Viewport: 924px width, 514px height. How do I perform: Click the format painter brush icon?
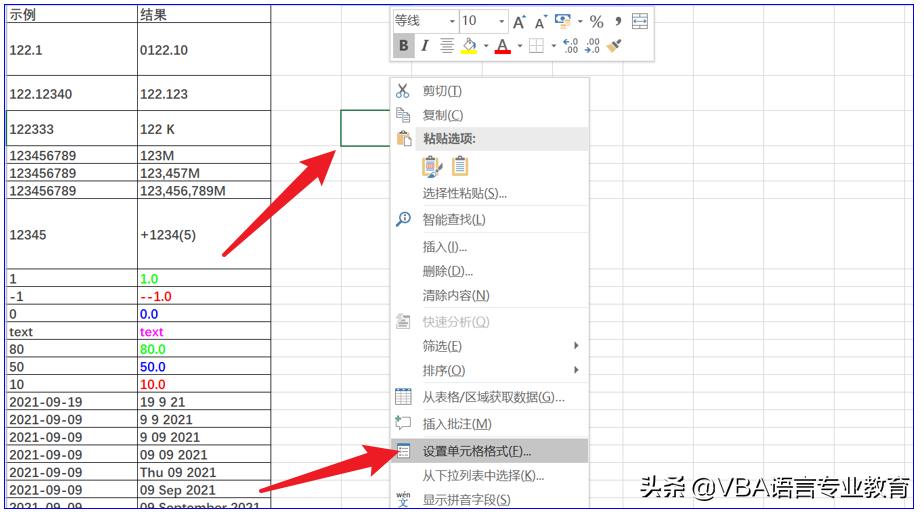614,45
